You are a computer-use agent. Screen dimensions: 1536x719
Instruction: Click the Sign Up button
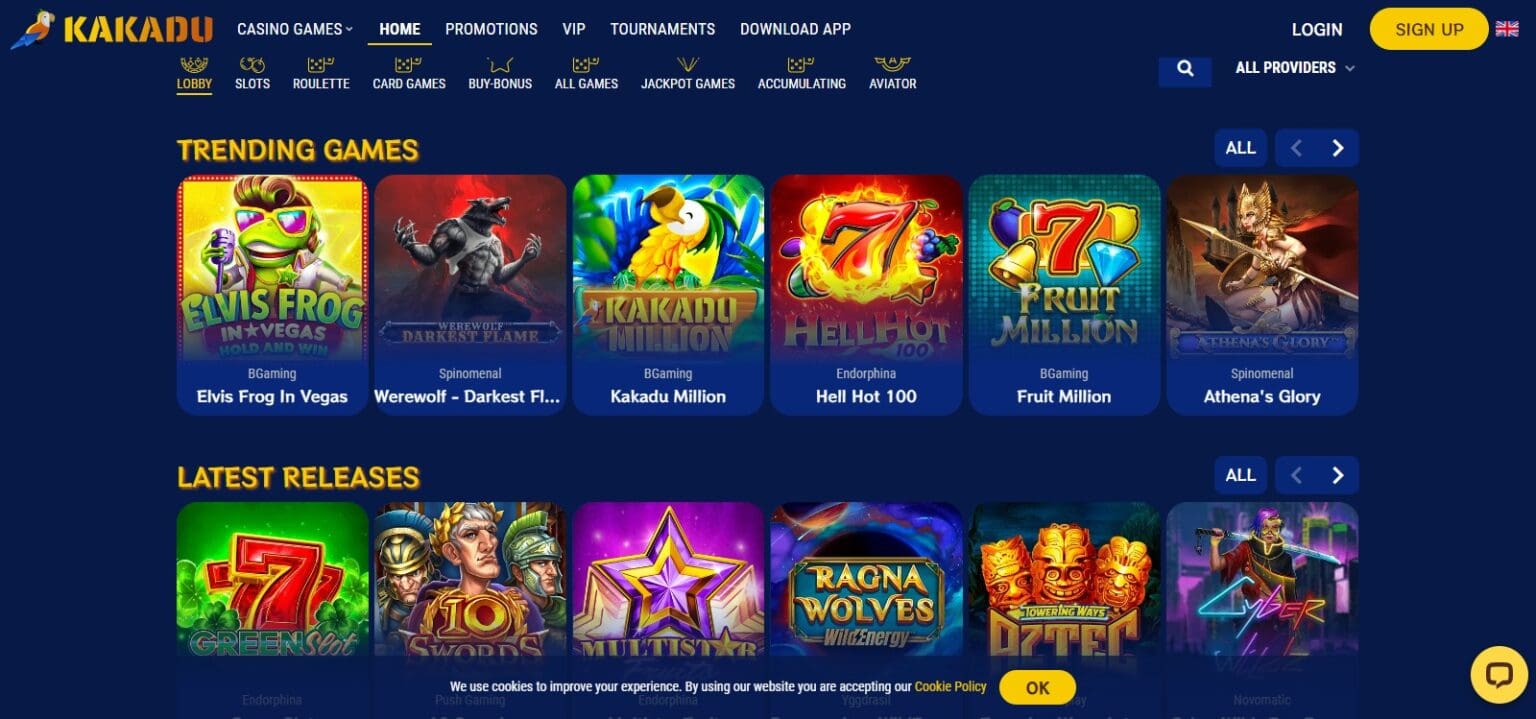(1429, 29)
